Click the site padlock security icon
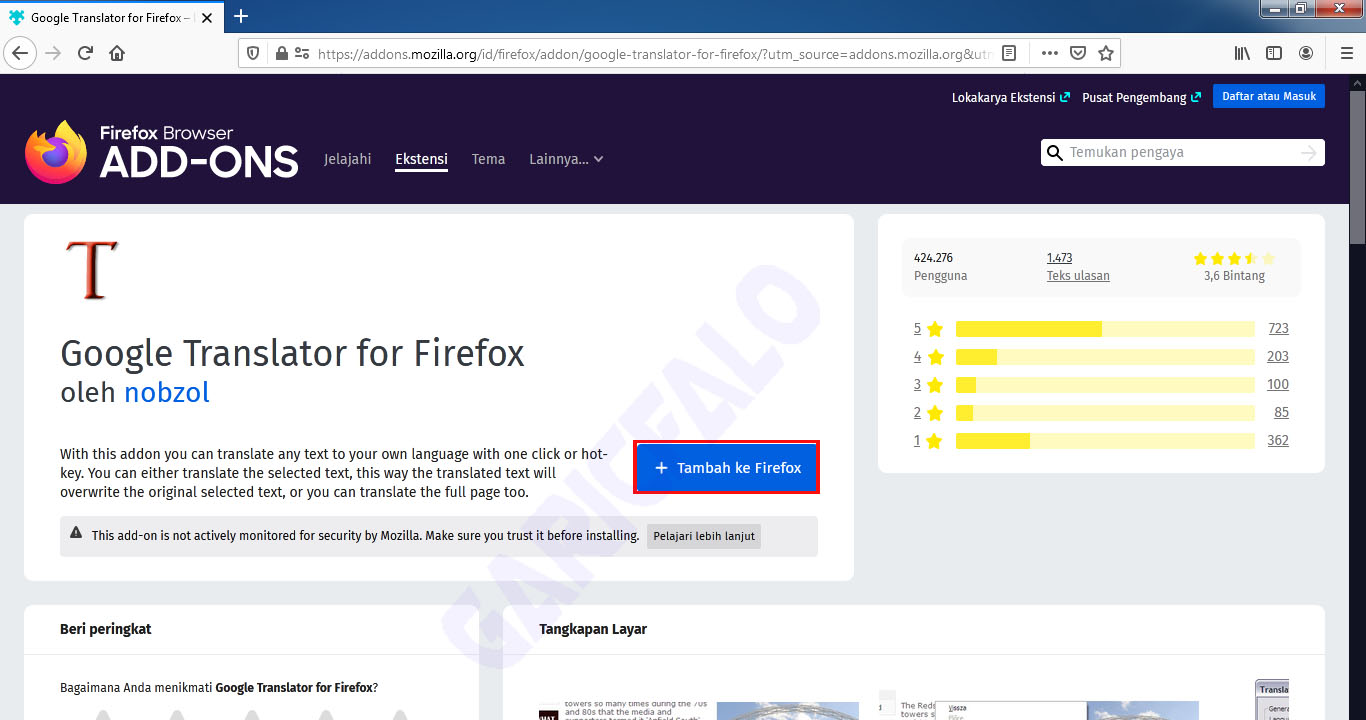 [281, 54]
